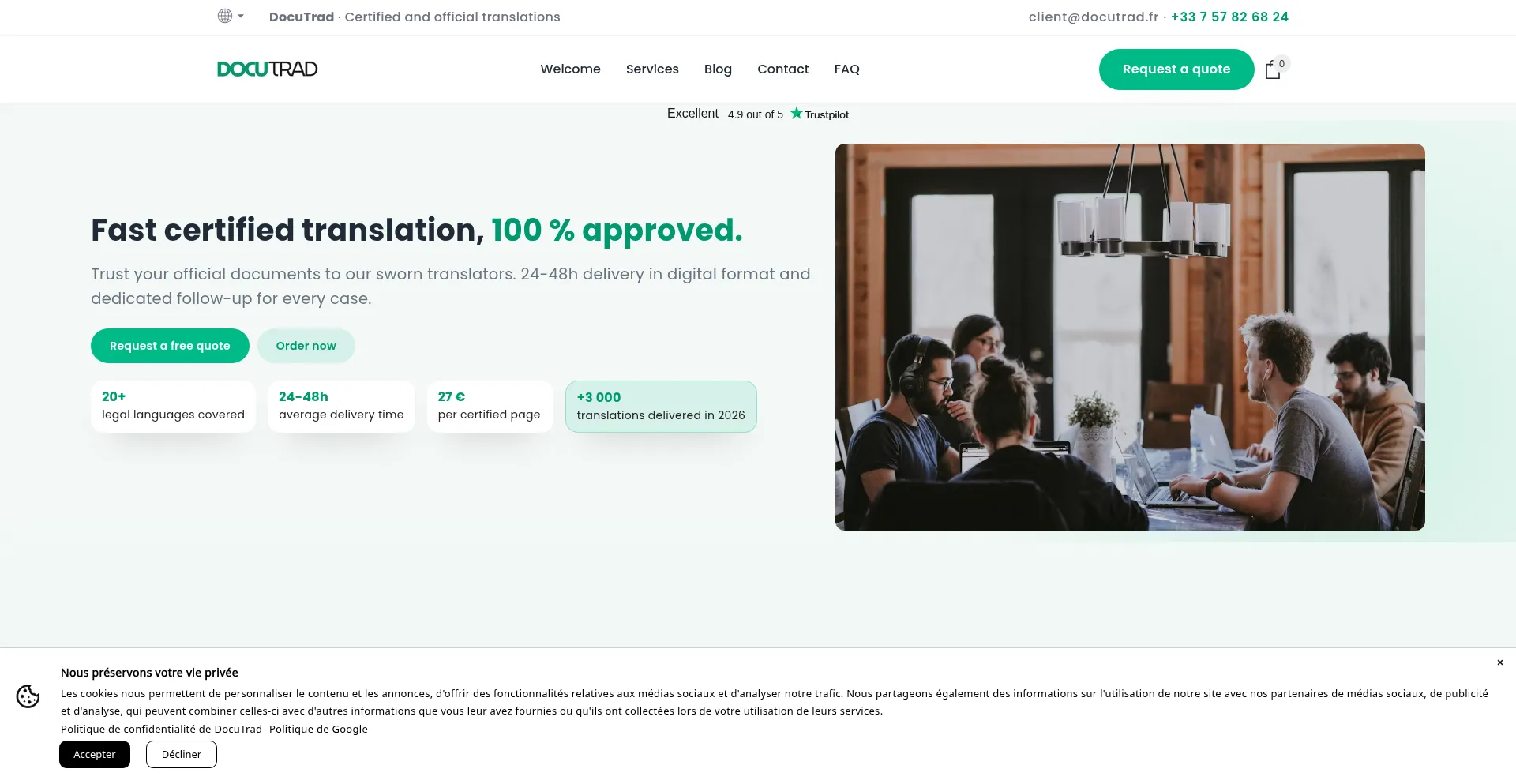Open Politique de confidentialité de DocuTrad link
Image resolution: width=1516 pixels, height=784 pixels.
[161, 729]
